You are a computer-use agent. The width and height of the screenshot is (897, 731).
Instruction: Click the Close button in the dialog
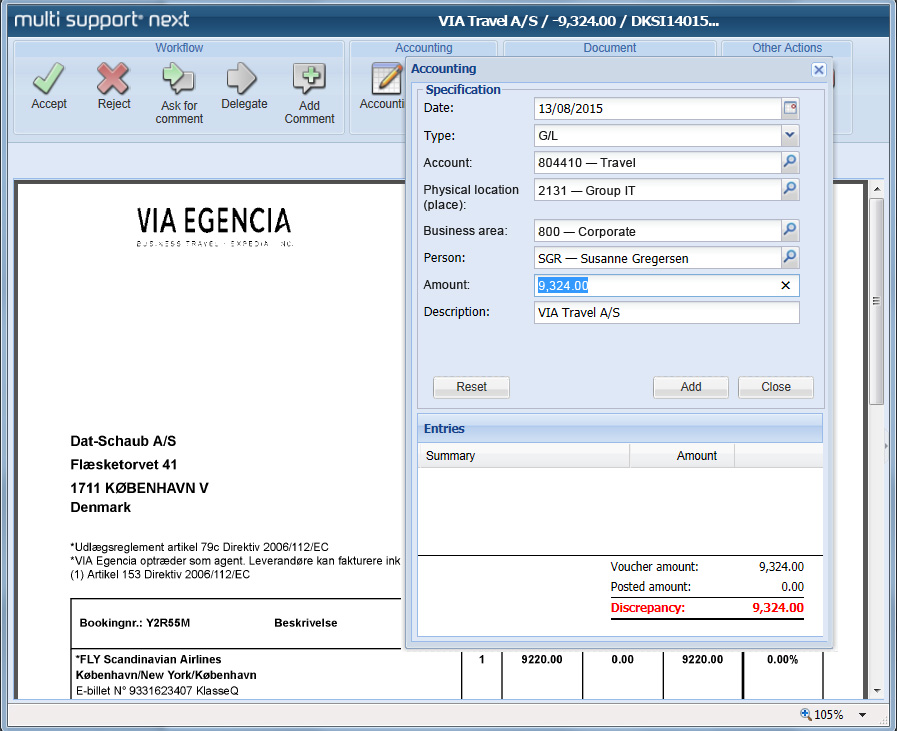pos(776,387)
